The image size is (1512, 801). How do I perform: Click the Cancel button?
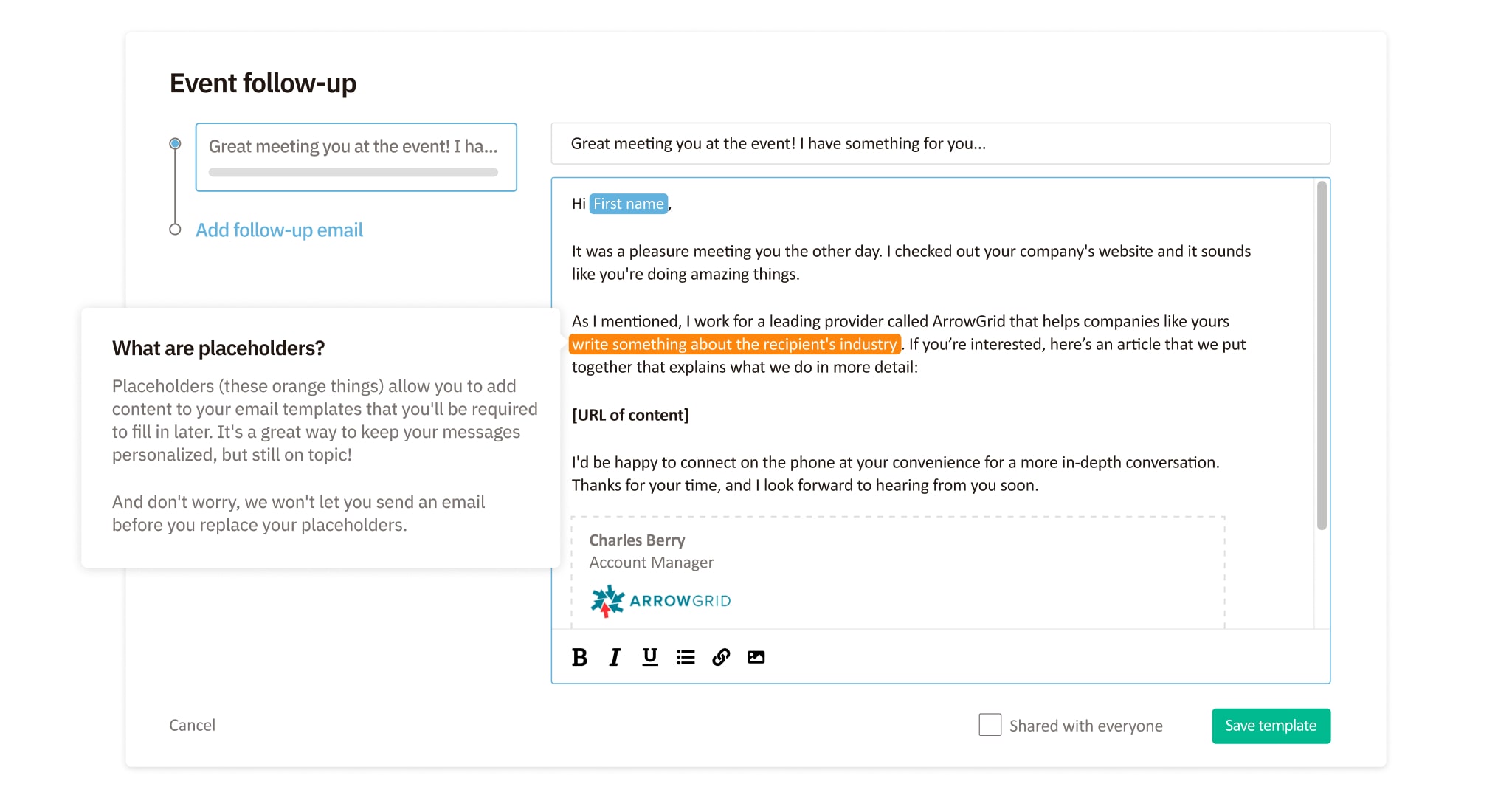192,725
